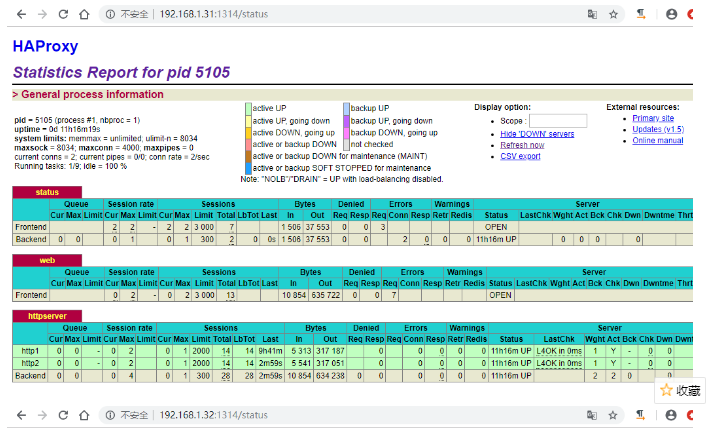Screen dimensions: 713x431
Task: Bookmark the 192.168.1.32 status page
Action: 613,415
